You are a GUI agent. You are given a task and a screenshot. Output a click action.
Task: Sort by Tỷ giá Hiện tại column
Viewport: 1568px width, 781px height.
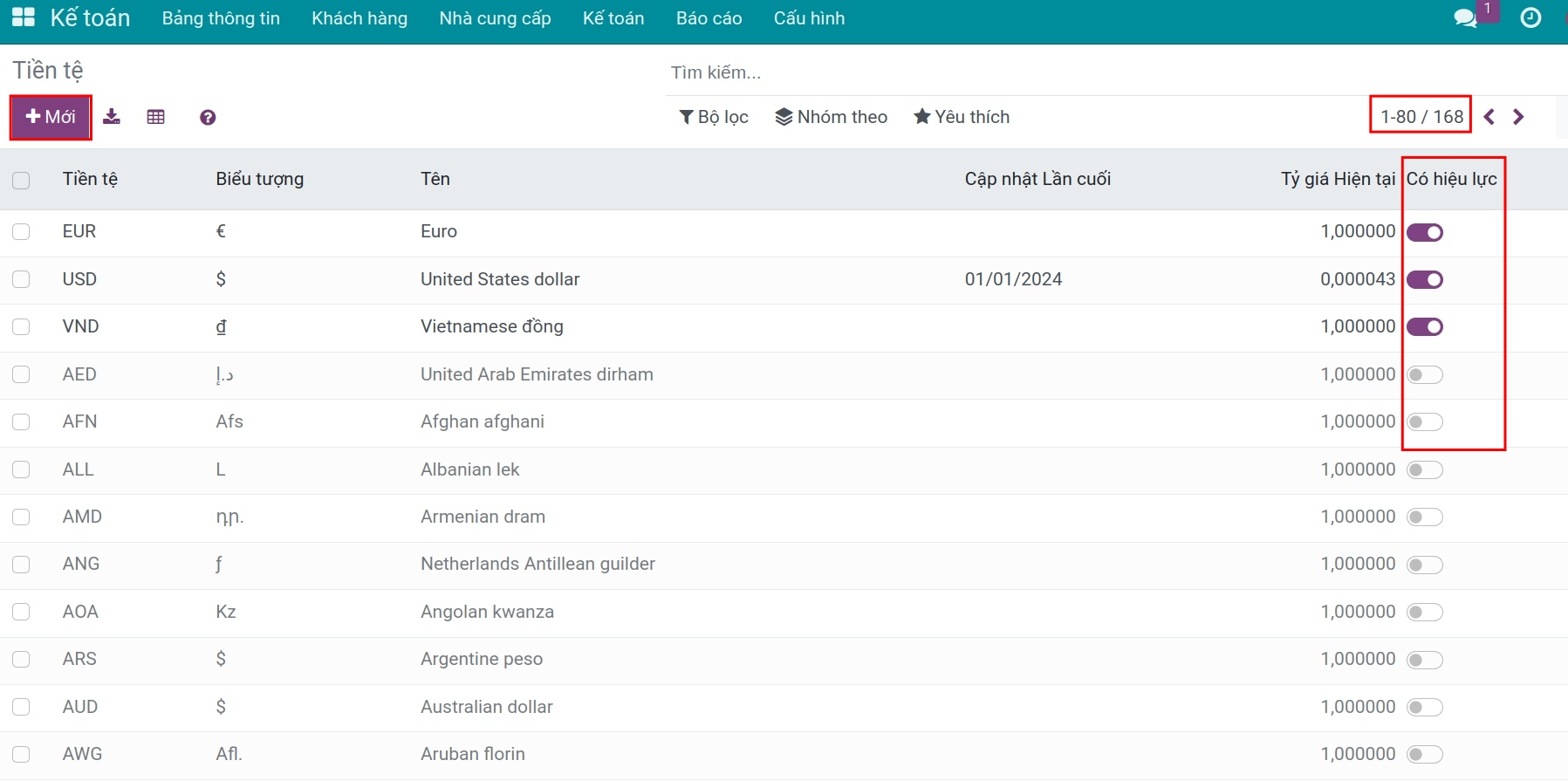(1339, 179)
